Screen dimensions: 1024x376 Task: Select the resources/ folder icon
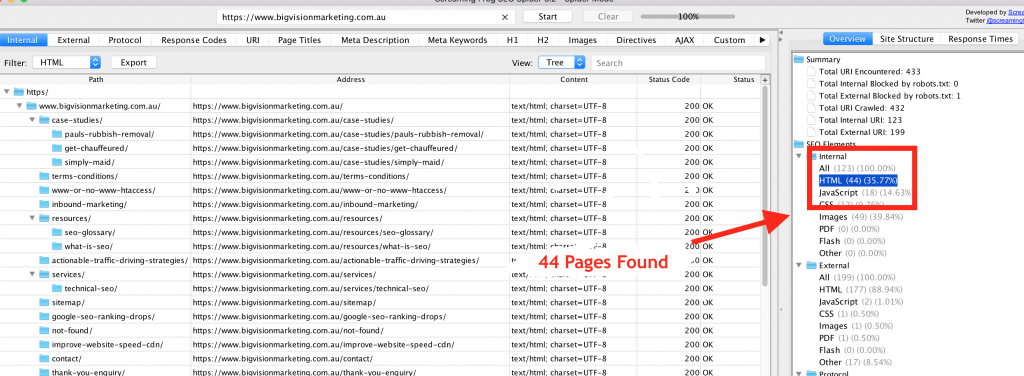[44, 218]
